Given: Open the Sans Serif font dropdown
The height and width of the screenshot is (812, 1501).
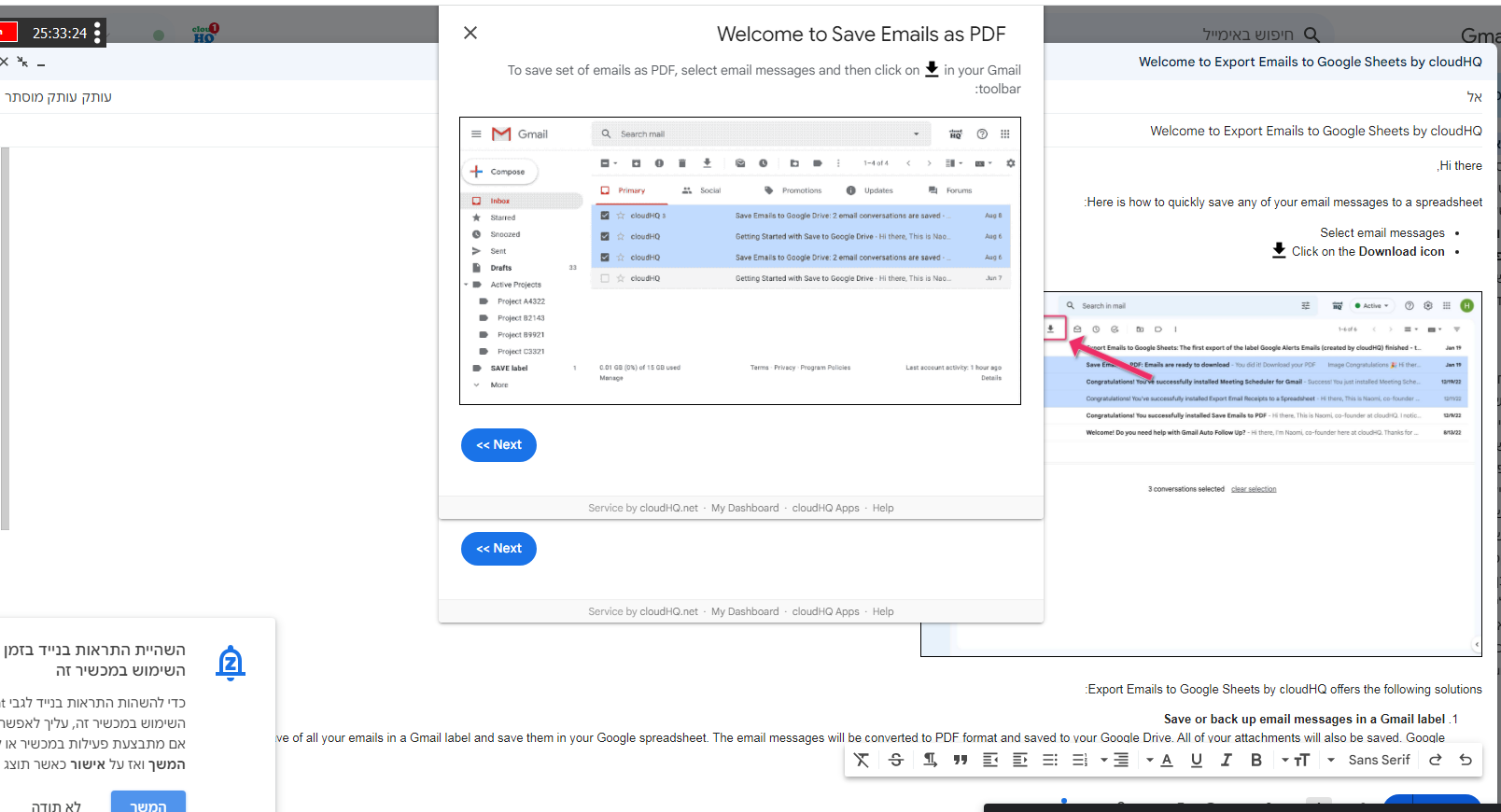Looking at the screenshot, I should tap(1369, 760).
